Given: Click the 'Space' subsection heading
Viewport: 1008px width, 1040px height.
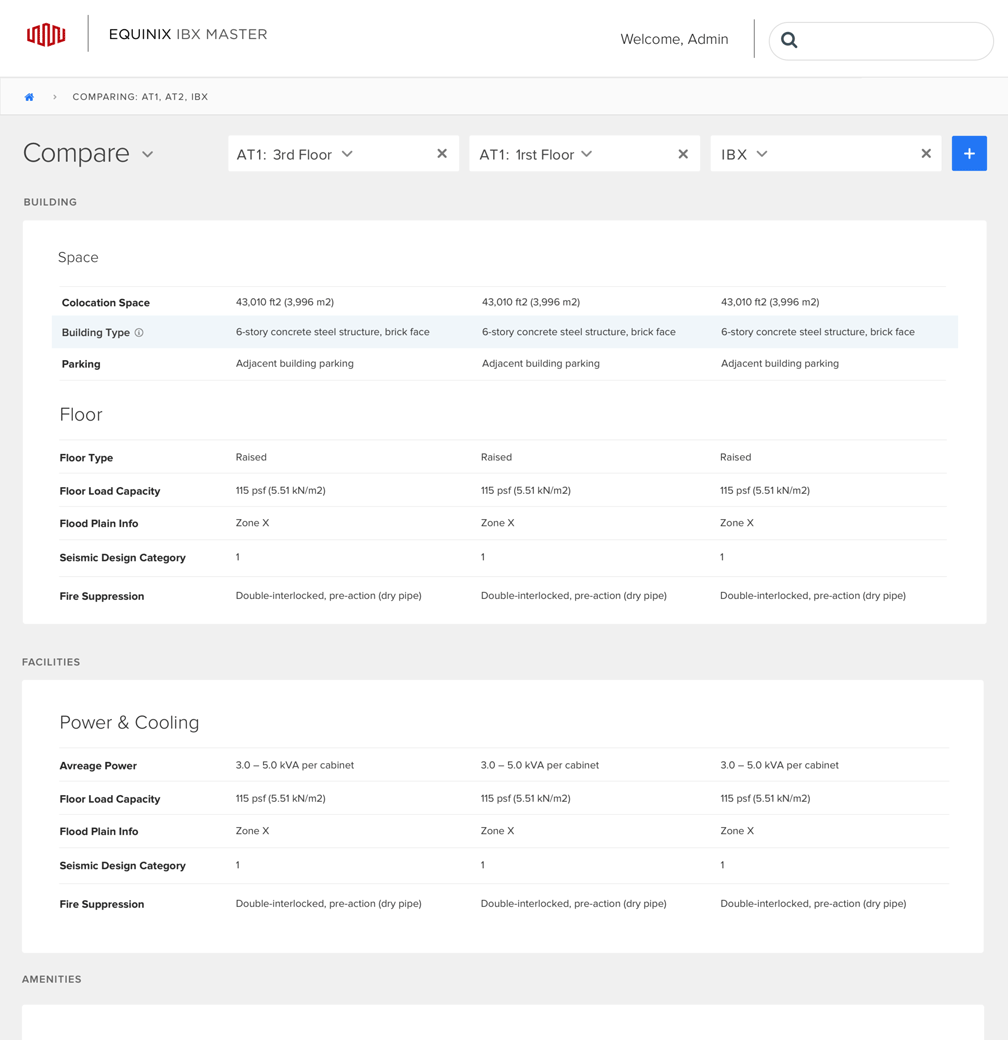Looking at the screenshot, I should click(x=78, y=257).
